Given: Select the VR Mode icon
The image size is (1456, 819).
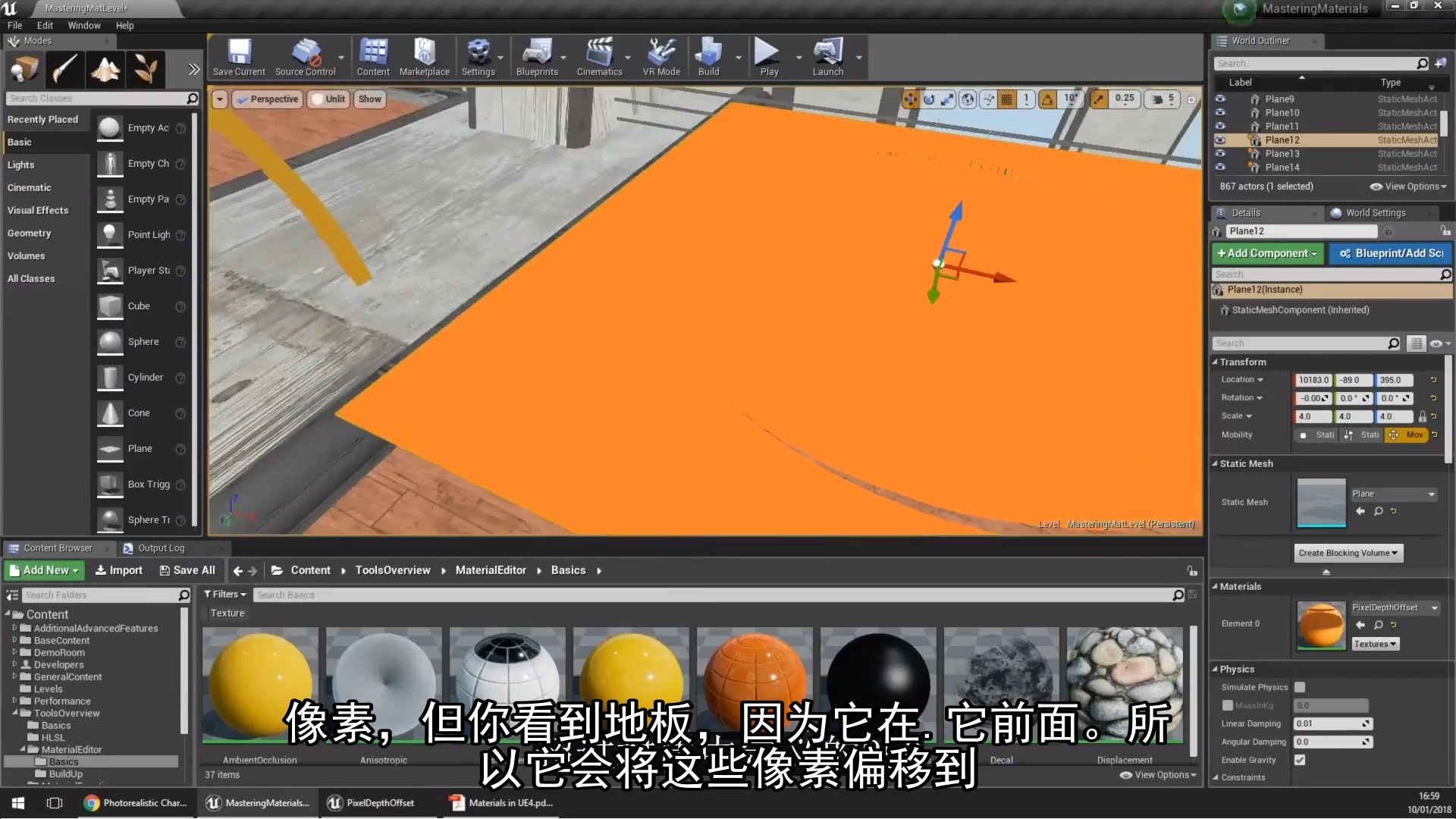Looking at the screenshot, I should click(x=660, y=57).
